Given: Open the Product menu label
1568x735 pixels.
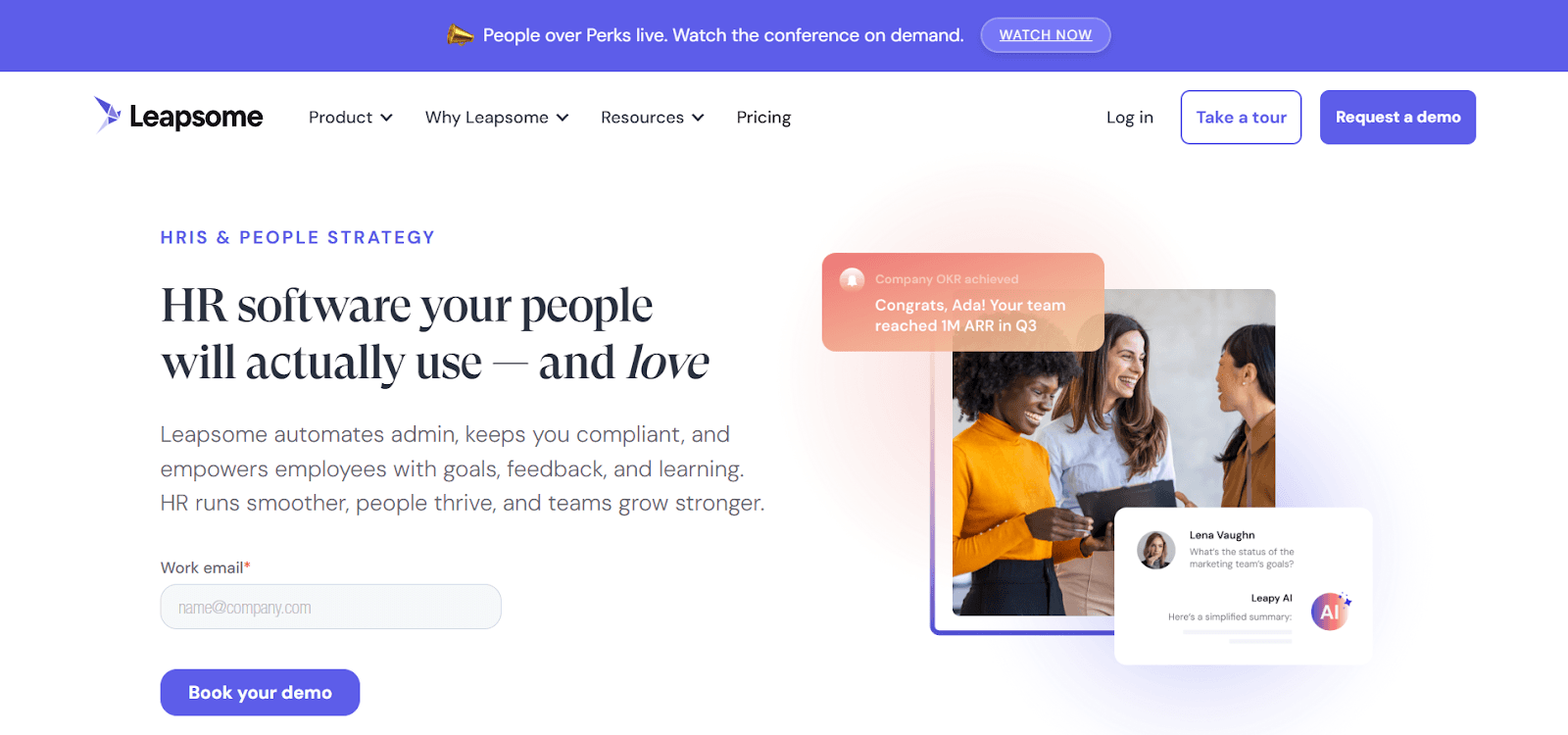Looking at the screenshot, I should [340, 118].
